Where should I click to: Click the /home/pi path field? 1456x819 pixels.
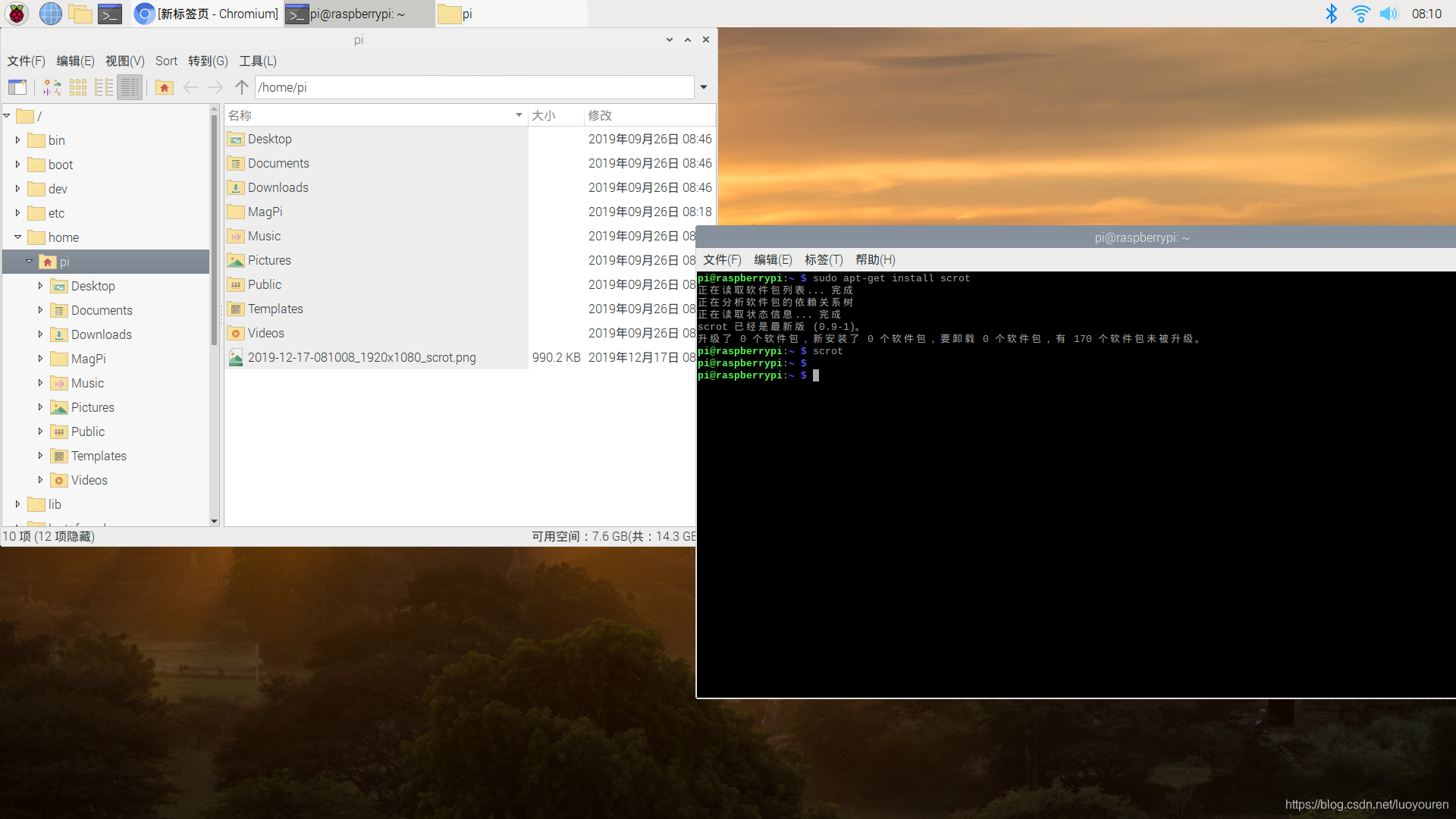click(474, 87)
